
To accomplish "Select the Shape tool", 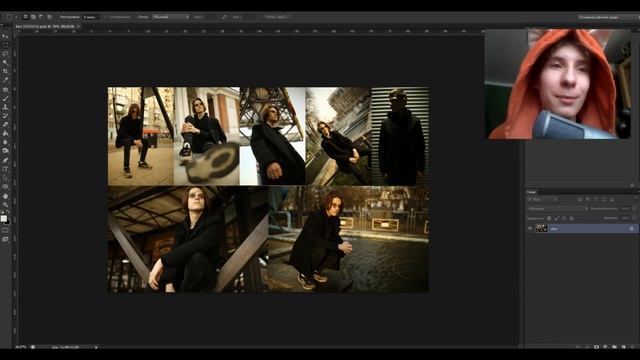I will (5, 187).
